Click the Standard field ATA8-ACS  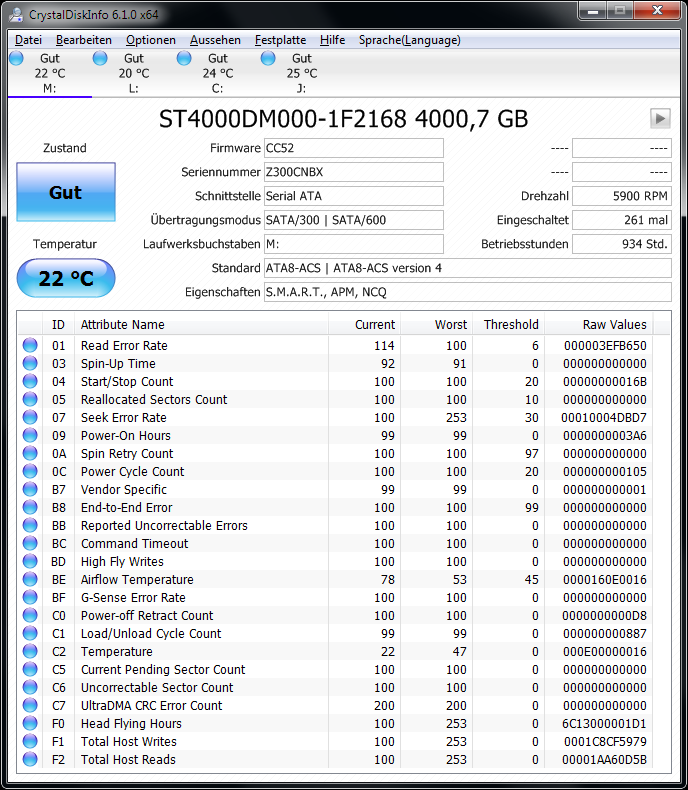pyautogui.click(x=467, y=268)
